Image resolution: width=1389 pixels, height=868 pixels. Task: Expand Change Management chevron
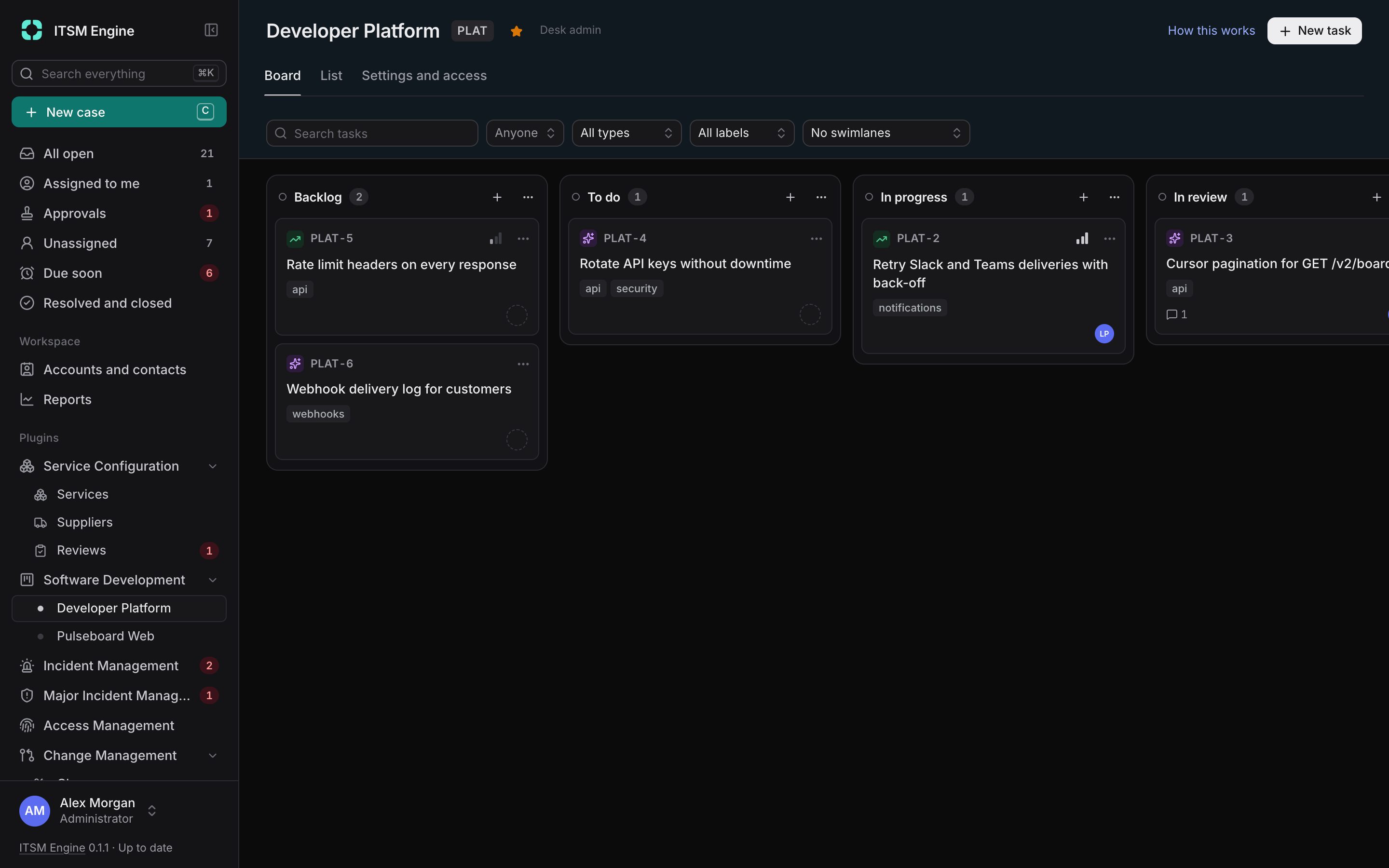212,756
